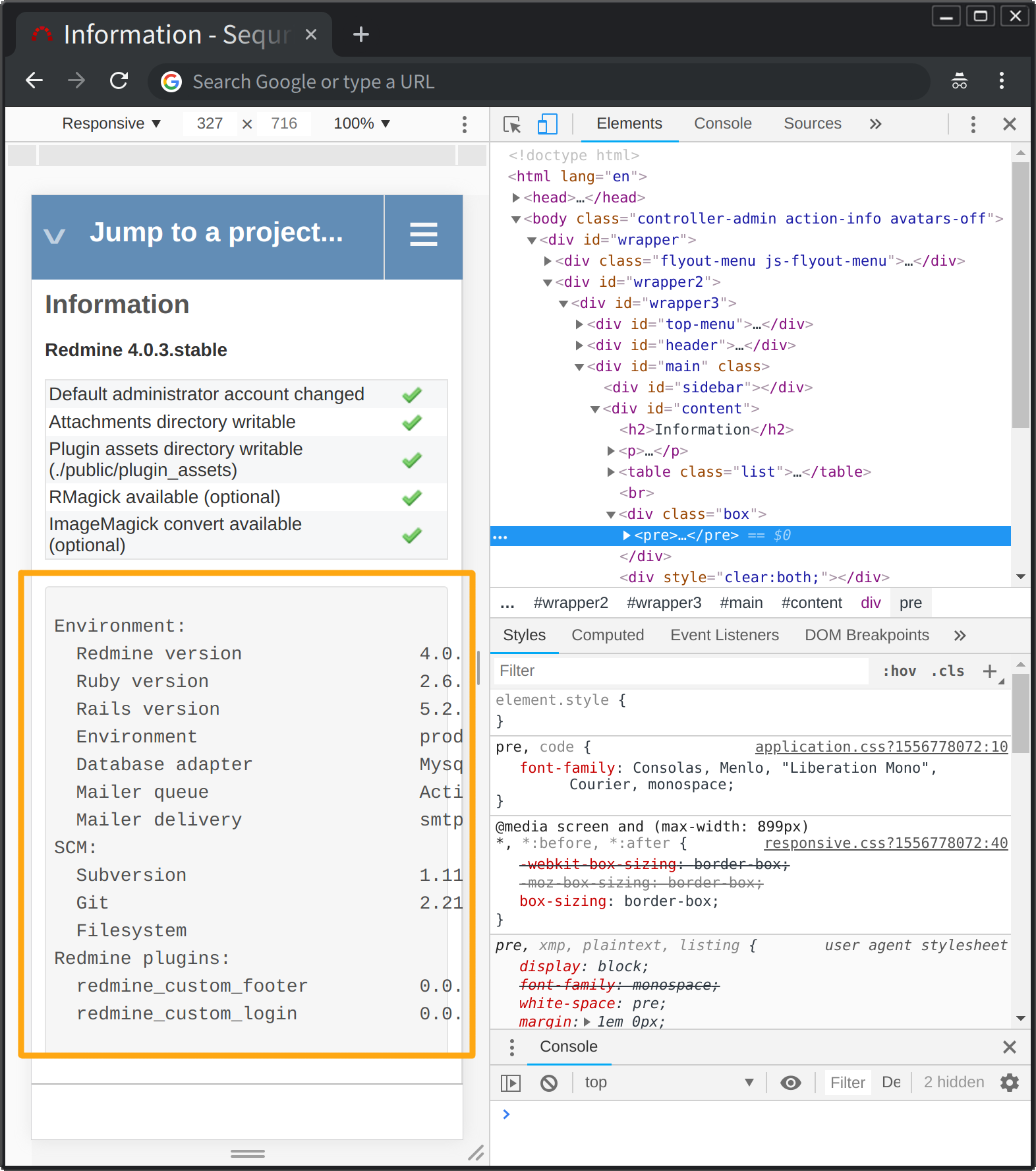Focus the Styles Filter field

pos(681,671)
